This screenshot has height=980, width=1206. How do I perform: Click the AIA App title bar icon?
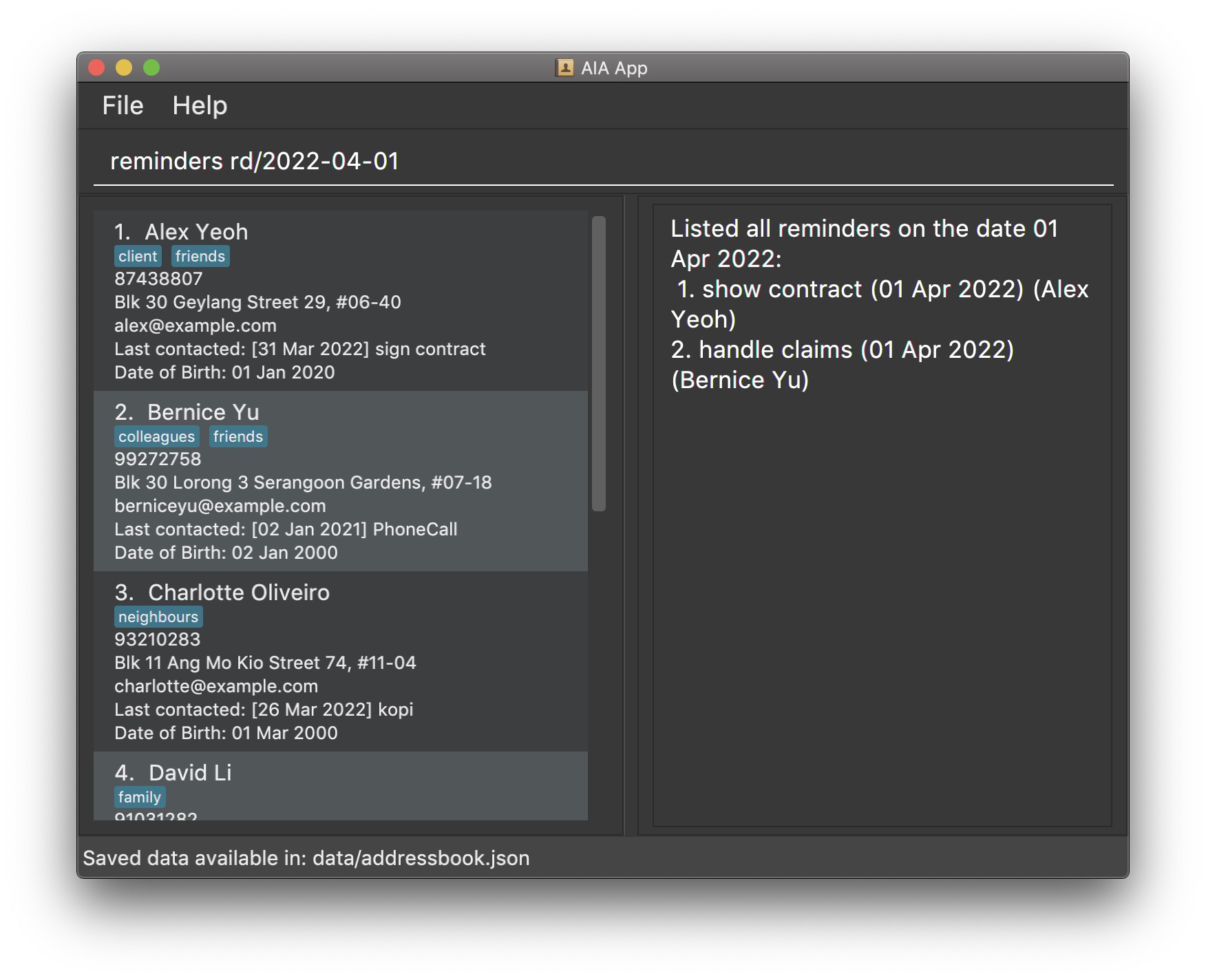[564, 67]
